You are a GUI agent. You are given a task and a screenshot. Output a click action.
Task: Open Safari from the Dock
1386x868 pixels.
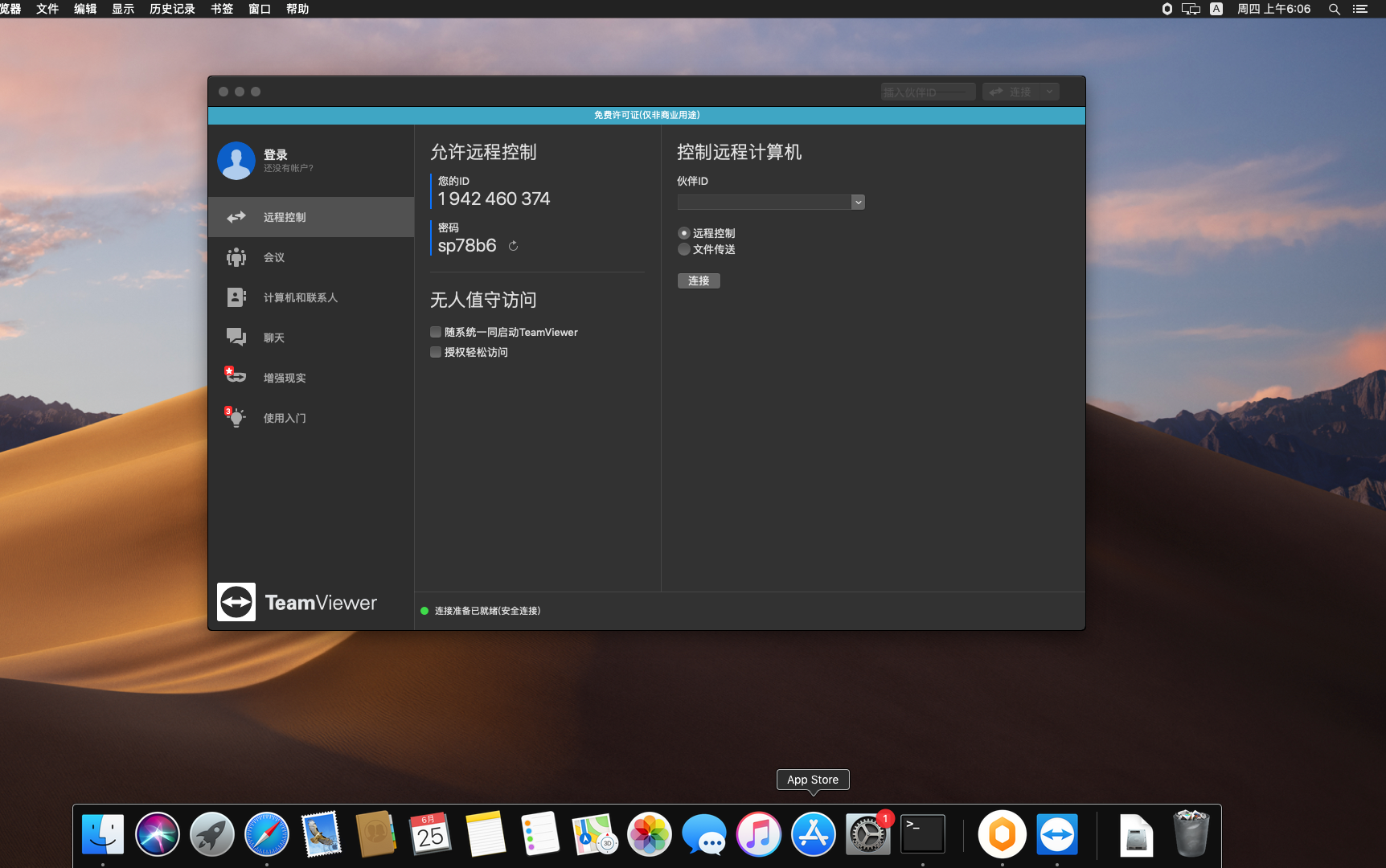267,834
